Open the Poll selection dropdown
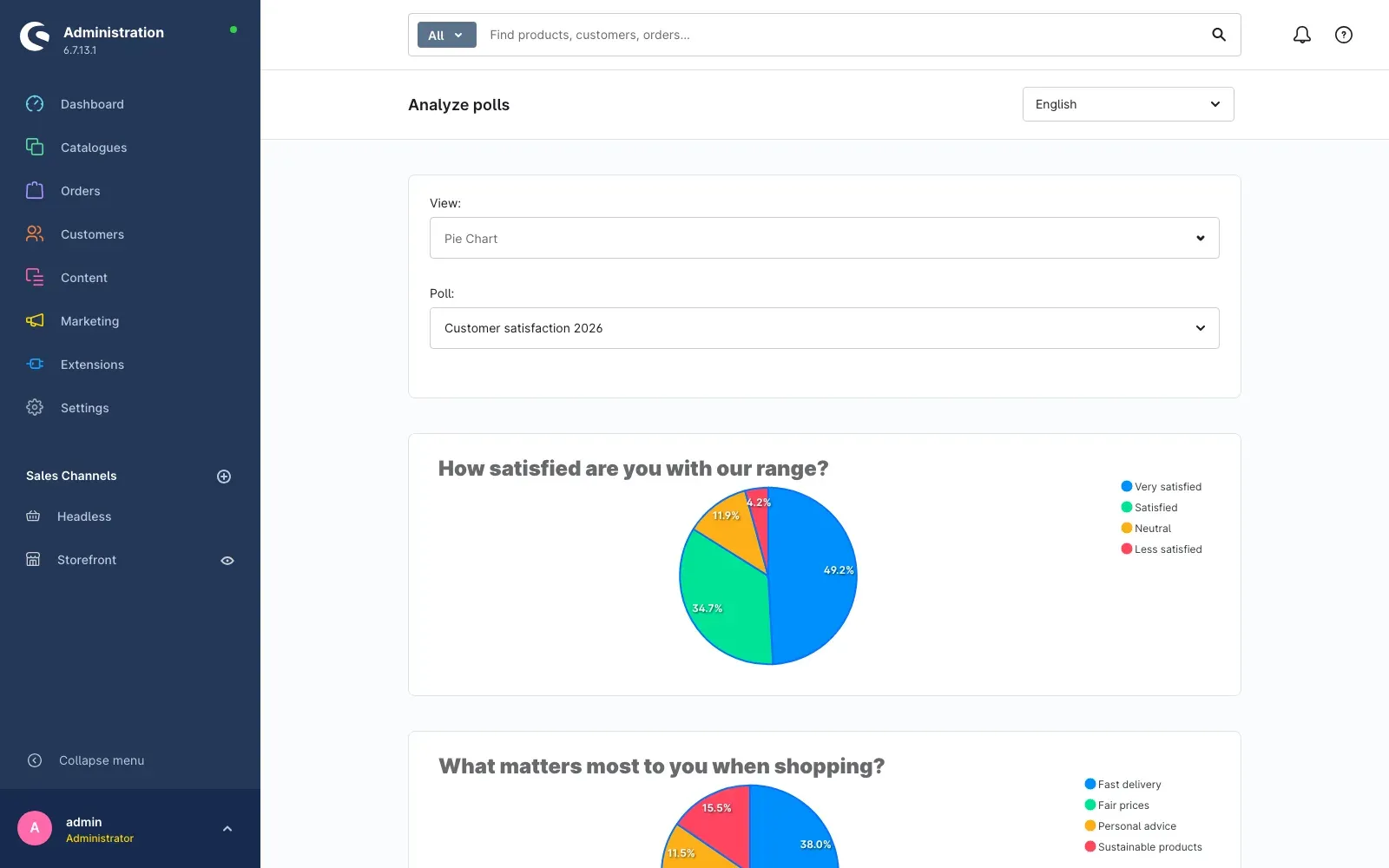The image size is (1389, 868). pyautogui.click(x=825, y=328)
